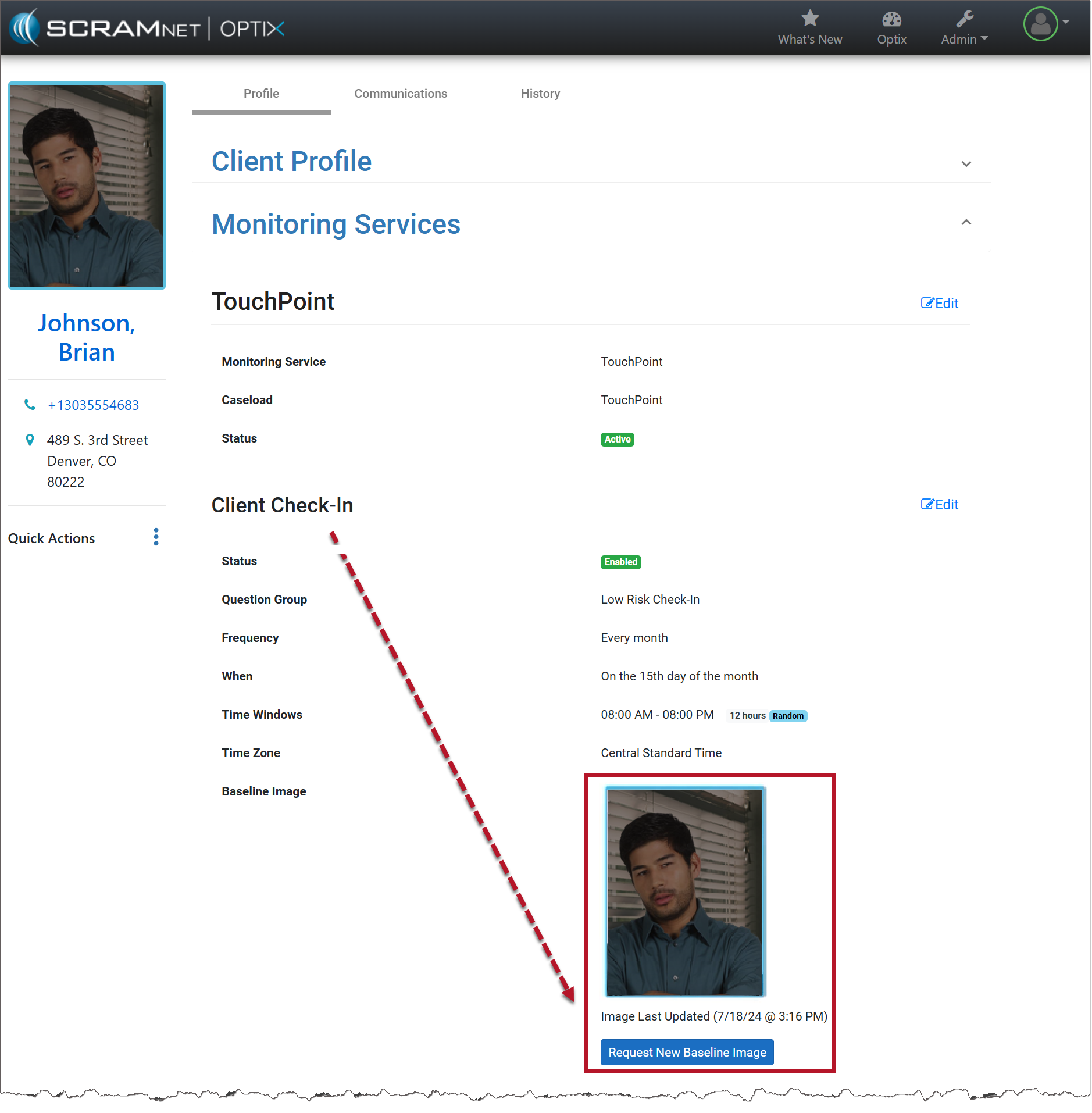Click the client profile photo in sidebar
This screenshot has height=1113, width=1092.
(x=87, y=185)
